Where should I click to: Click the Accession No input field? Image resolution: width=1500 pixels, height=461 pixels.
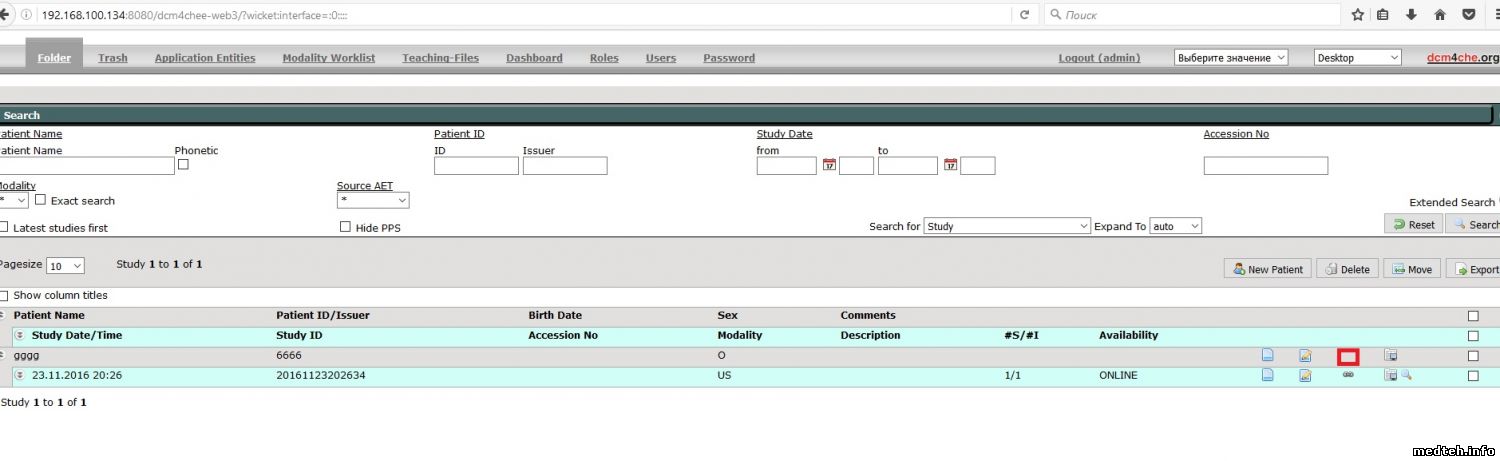coord(1265,166)
